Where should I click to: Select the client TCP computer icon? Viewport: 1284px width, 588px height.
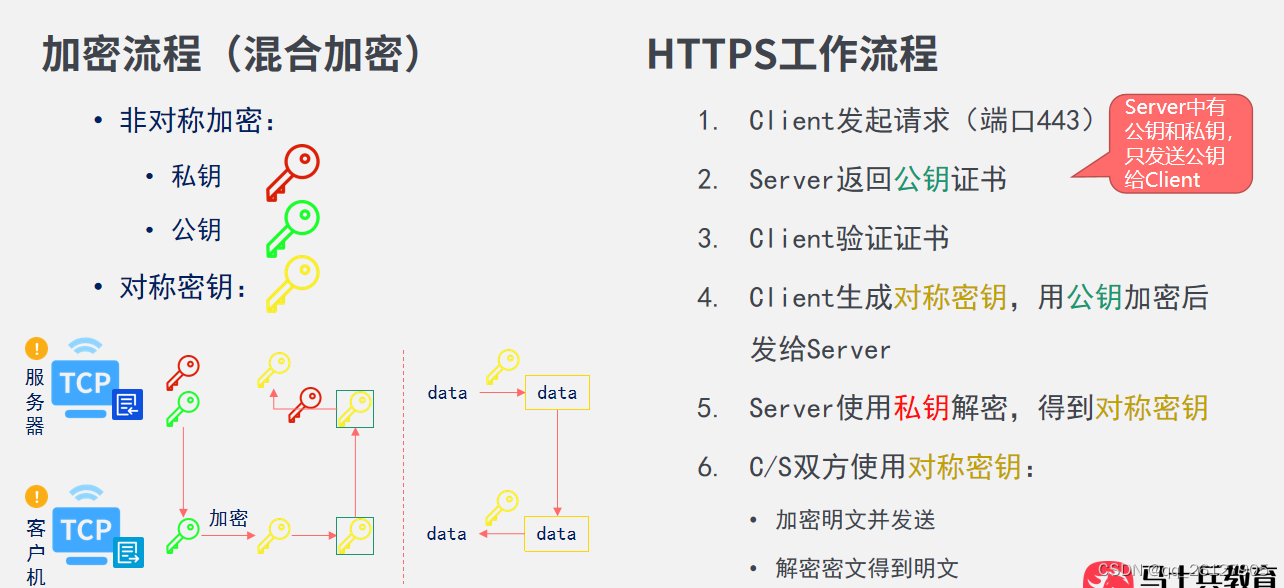pyautogui.click(x=97, y=527)
